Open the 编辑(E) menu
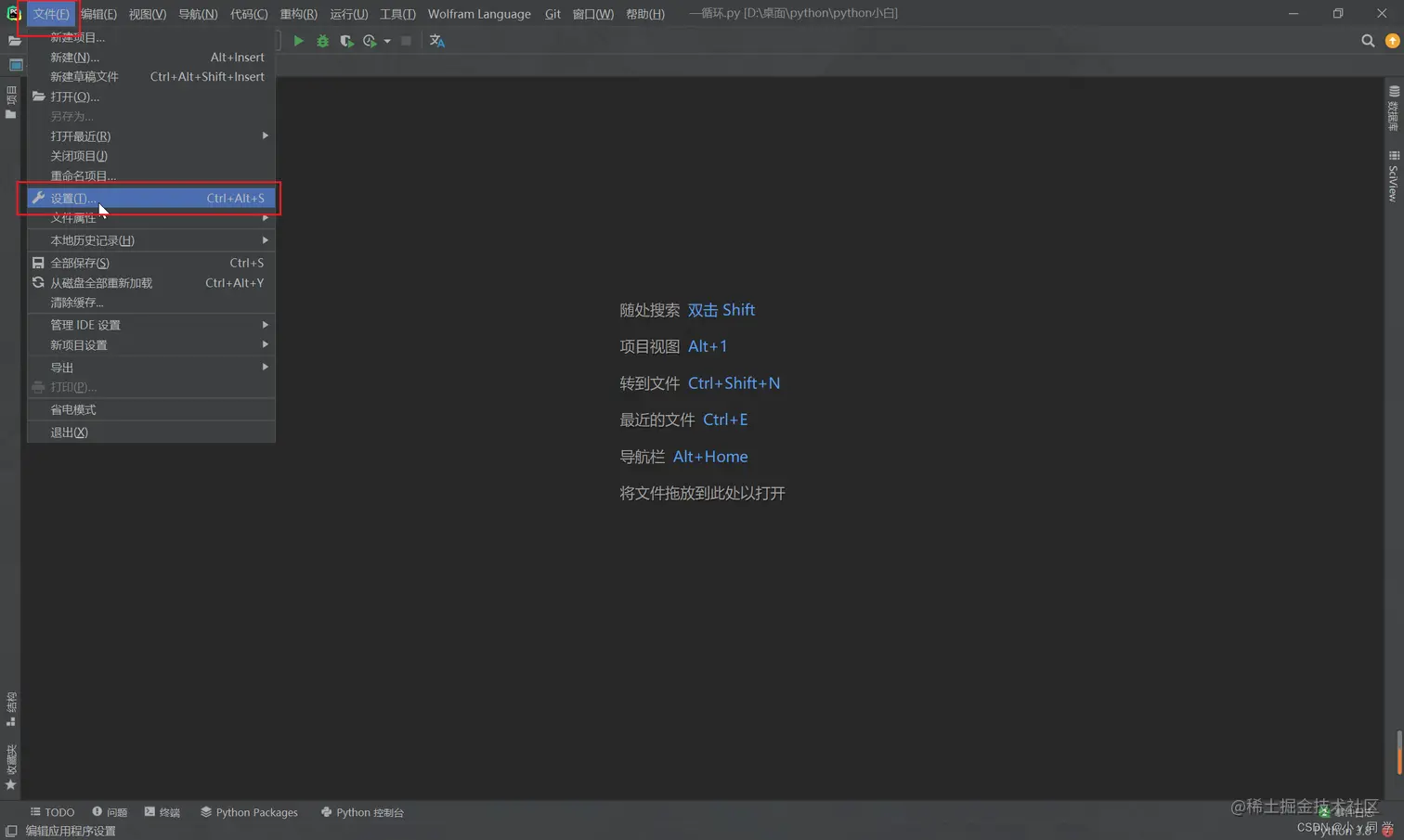This screenshot has width=1404, height=840. pyautogui.click(x=98, y=14)
